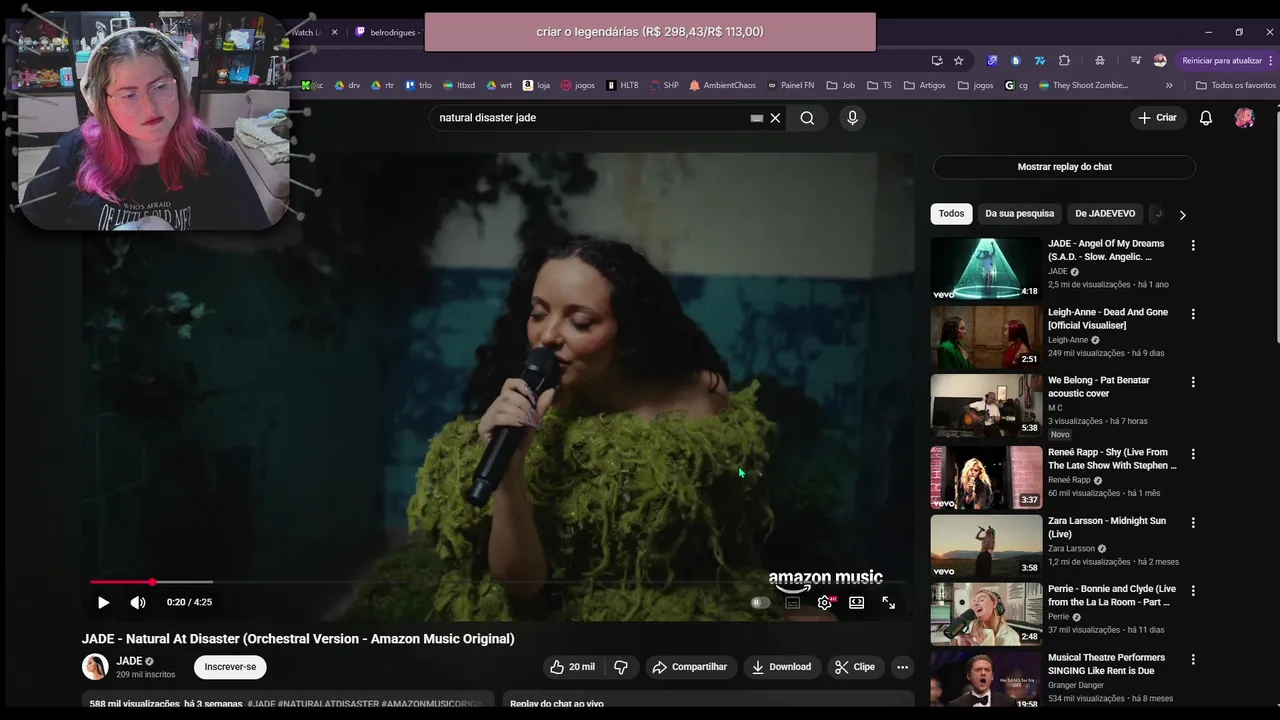
Task: Open the Criar create menu
Action: coord(1157,118)
